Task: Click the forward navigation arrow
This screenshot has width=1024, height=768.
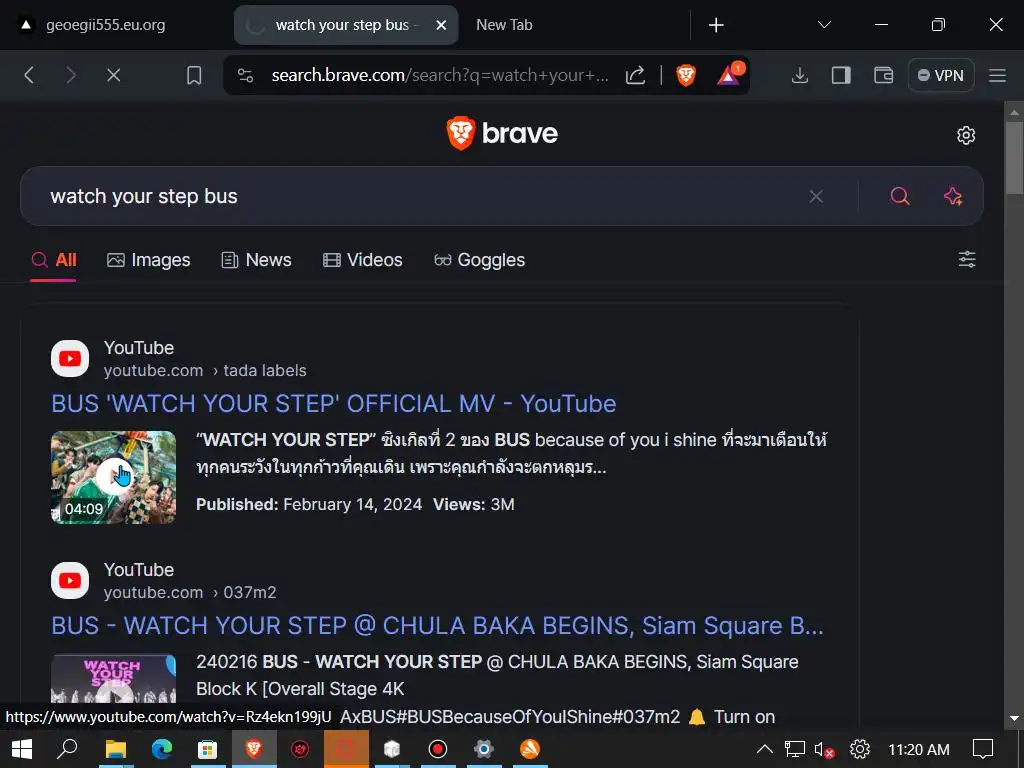Action: (71, 76)
